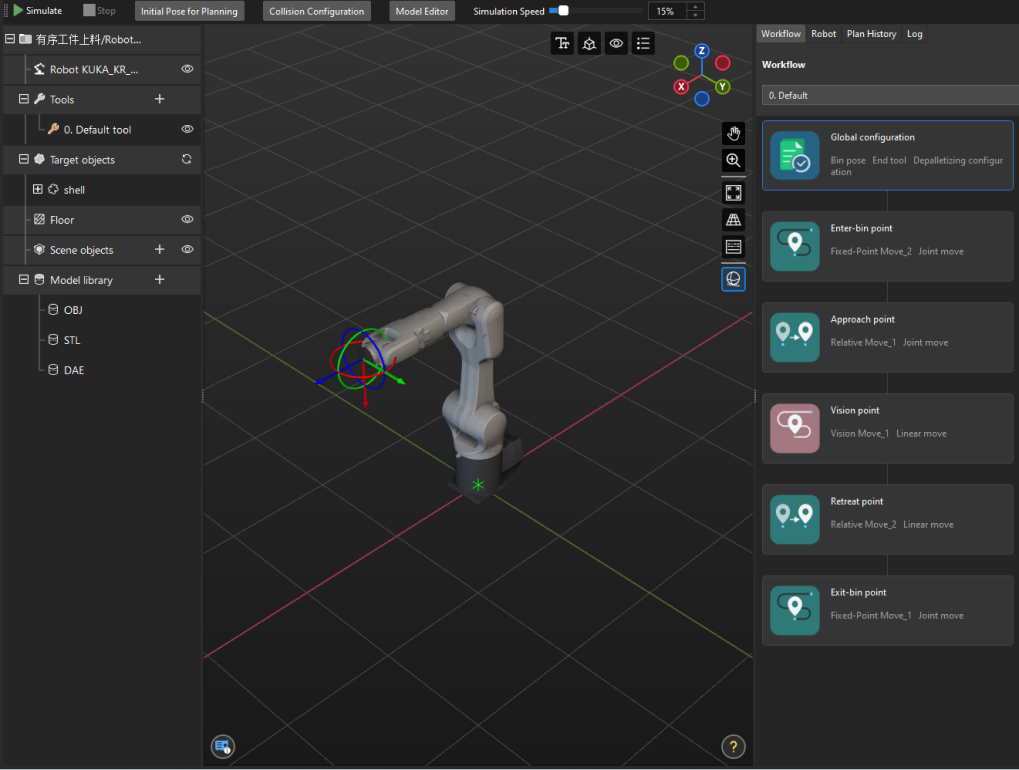This screenshot has width=1019, height=770.
Task: Open the Robot tab
Action: coord(823,33)
